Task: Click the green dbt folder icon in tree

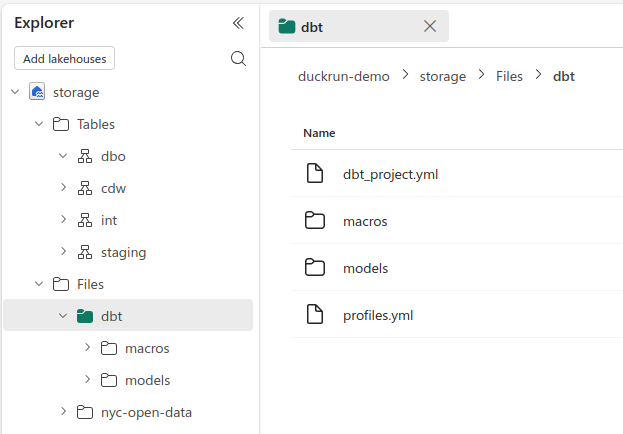Action: pyautogui.click(x=85, y=316)
